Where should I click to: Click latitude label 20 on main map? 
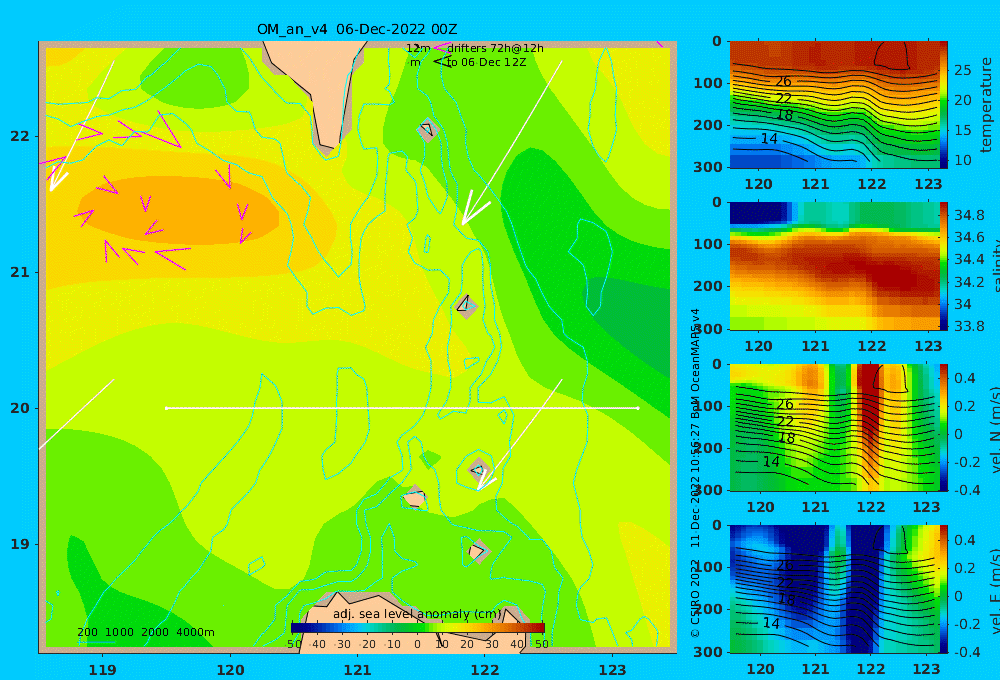click(x=20, y=408)
